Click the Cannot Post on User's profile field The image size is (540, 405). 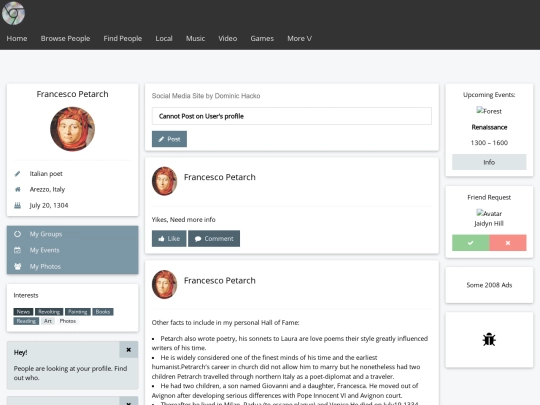point(292,116)
